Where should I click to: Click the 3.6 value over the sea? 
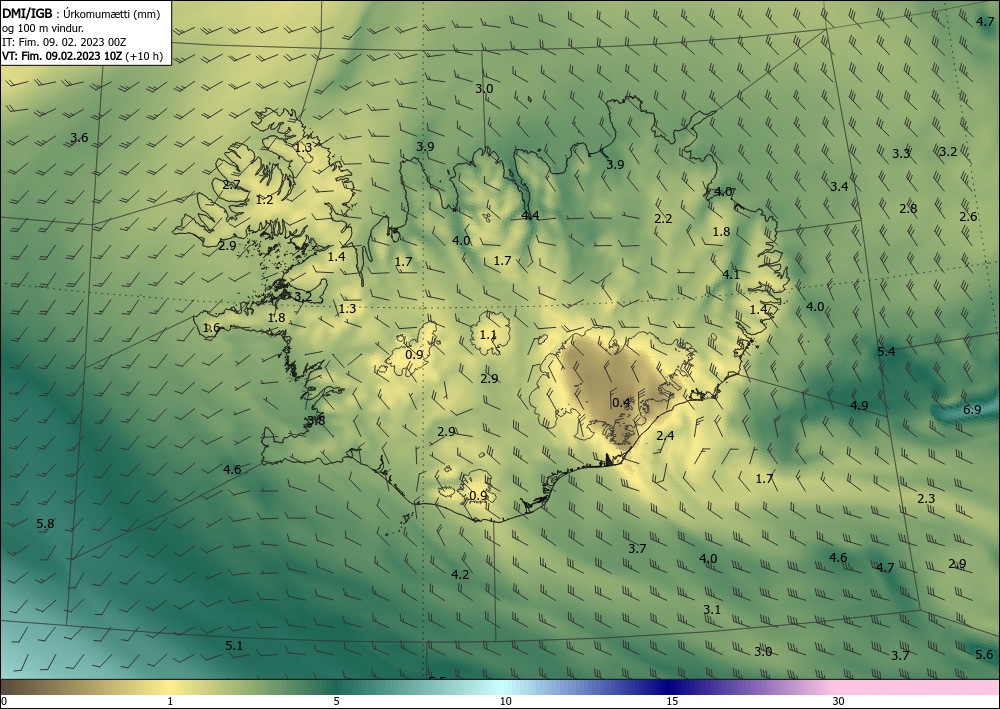[x=79, y=138]
